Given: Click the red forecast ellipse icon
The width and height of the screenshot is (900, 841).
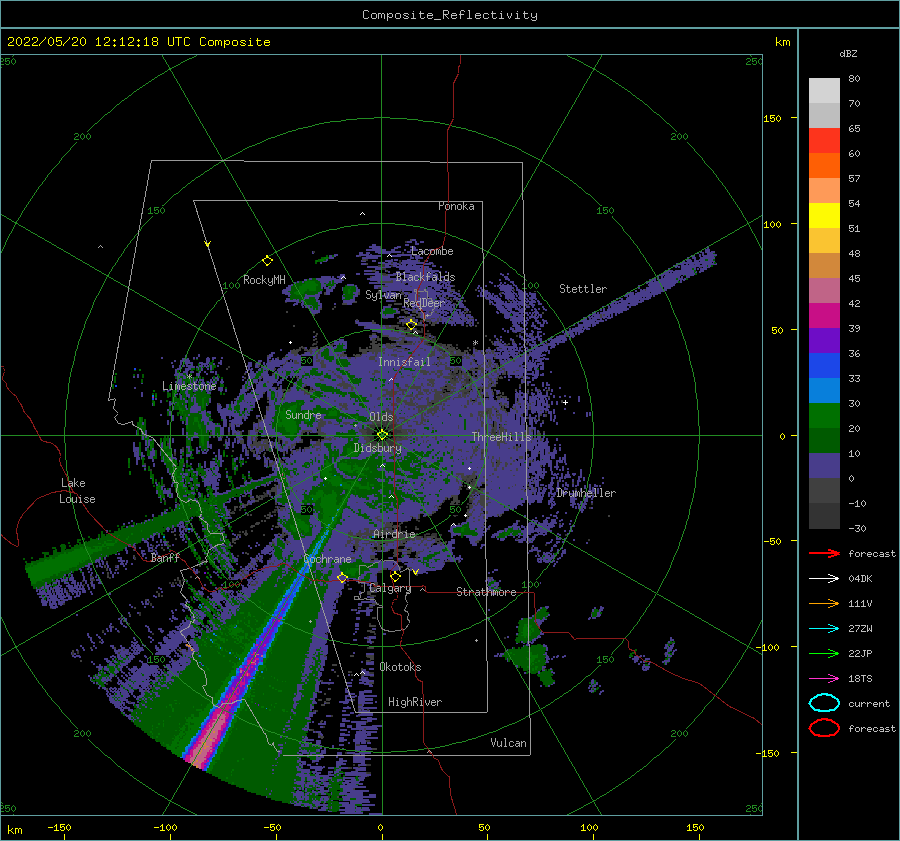Looking at the screenshot, I should tap(824, 728).
